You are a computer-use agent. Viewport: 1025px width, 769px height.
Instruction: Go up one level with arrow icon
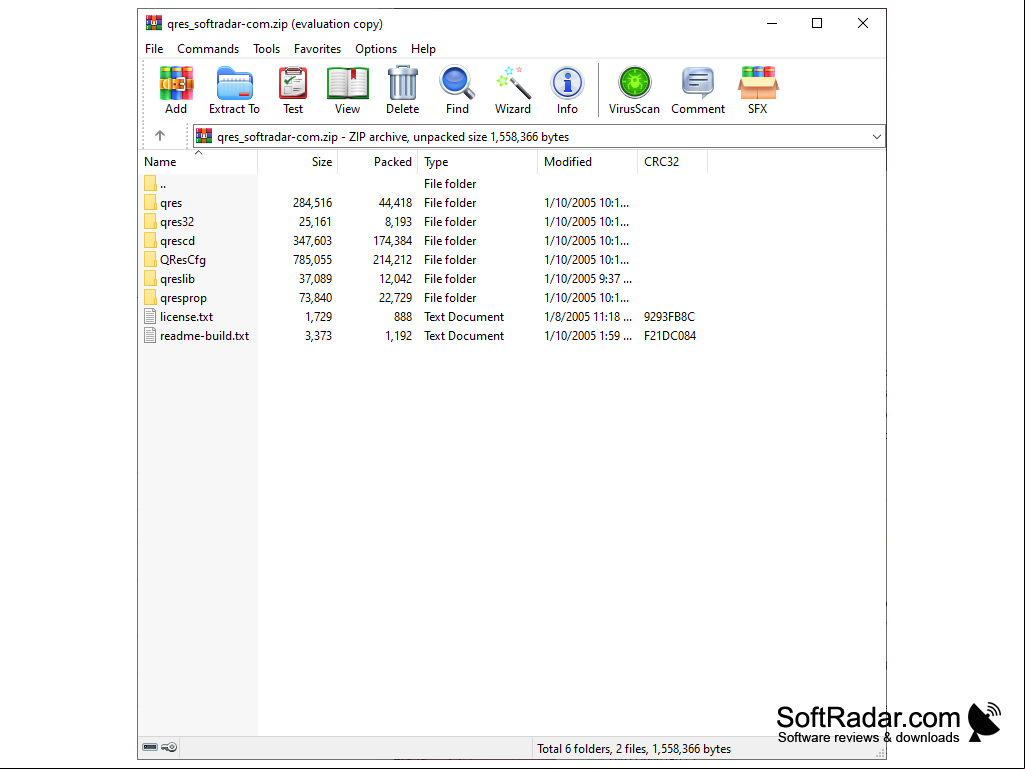160,135
